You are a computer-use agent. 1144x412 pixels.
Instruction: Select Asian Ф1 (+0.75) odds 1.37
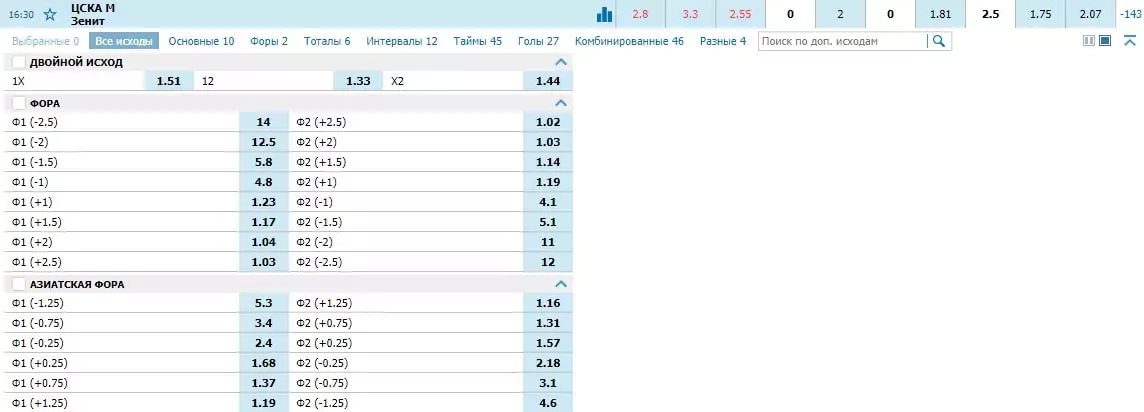(264, 383)
